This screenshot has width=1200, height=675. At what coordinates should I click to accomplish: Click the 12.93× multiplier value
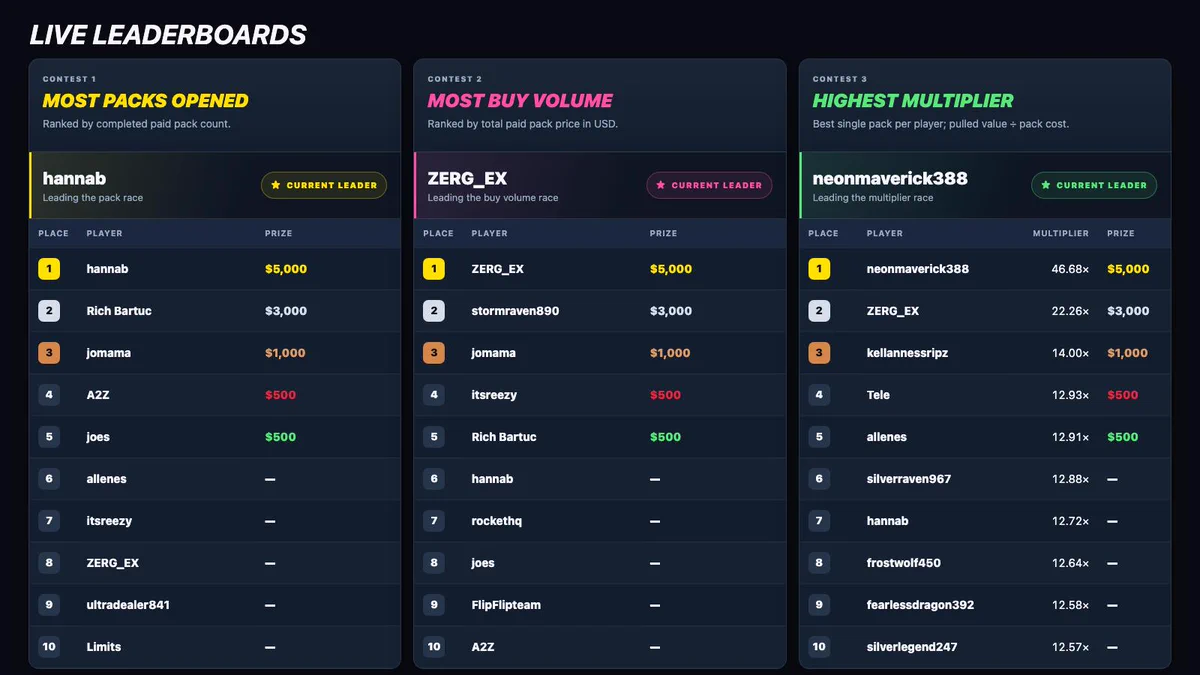pyautogui.click(x=1070, y=395)
